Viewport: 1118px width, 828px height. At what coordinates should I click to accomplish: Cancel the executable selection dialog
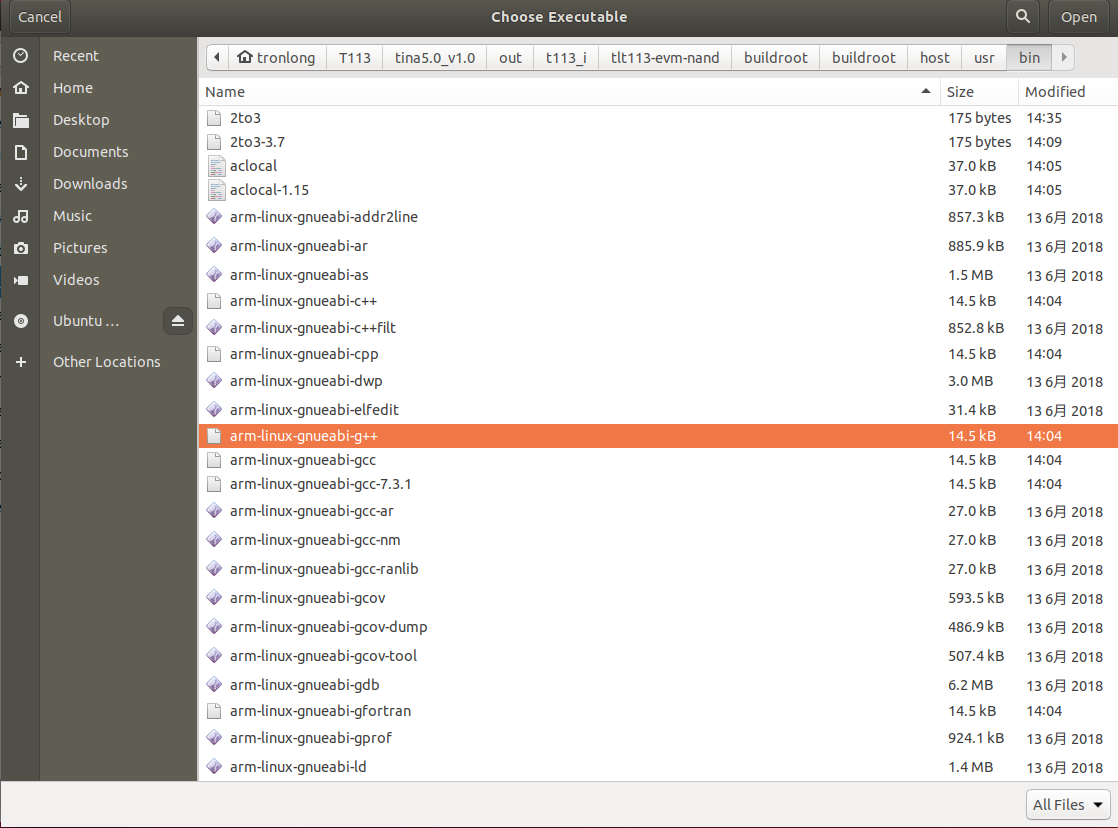pos(39,17)
